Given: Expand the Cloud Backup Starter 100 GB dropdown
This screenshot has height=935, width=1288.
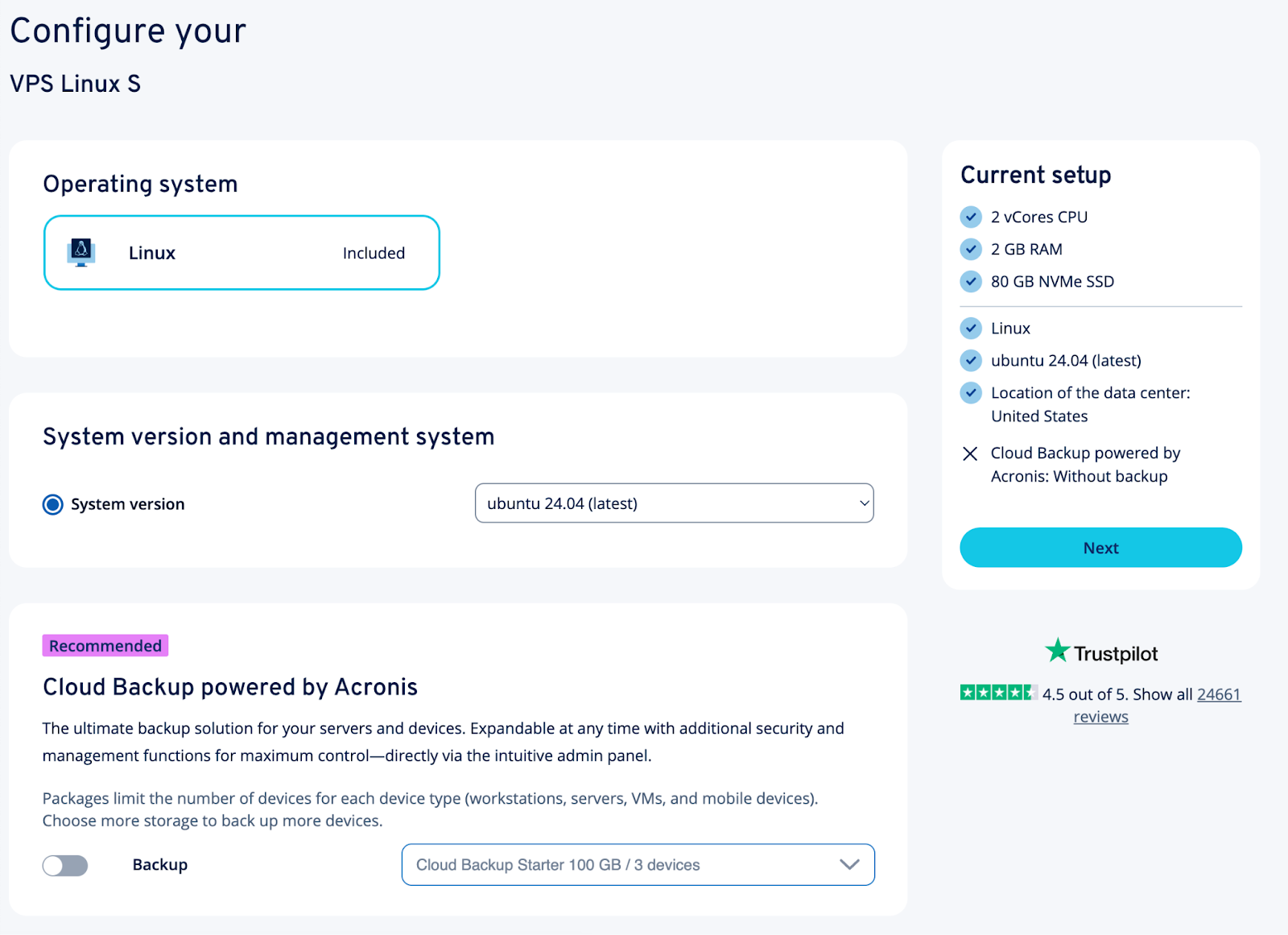Looking at the screenshot, I should pyautogui.click(x=638, y=864).
